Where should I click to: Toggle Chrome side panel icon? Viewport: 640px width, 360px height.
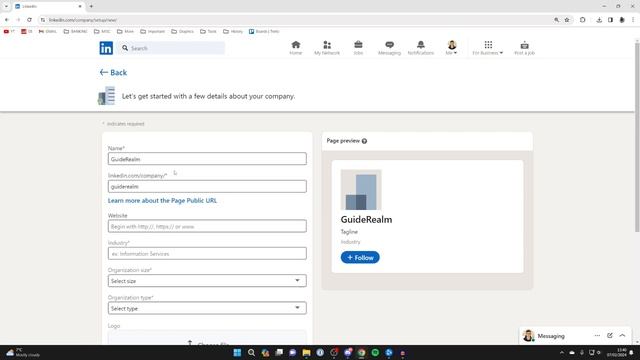tap(610, 20)
